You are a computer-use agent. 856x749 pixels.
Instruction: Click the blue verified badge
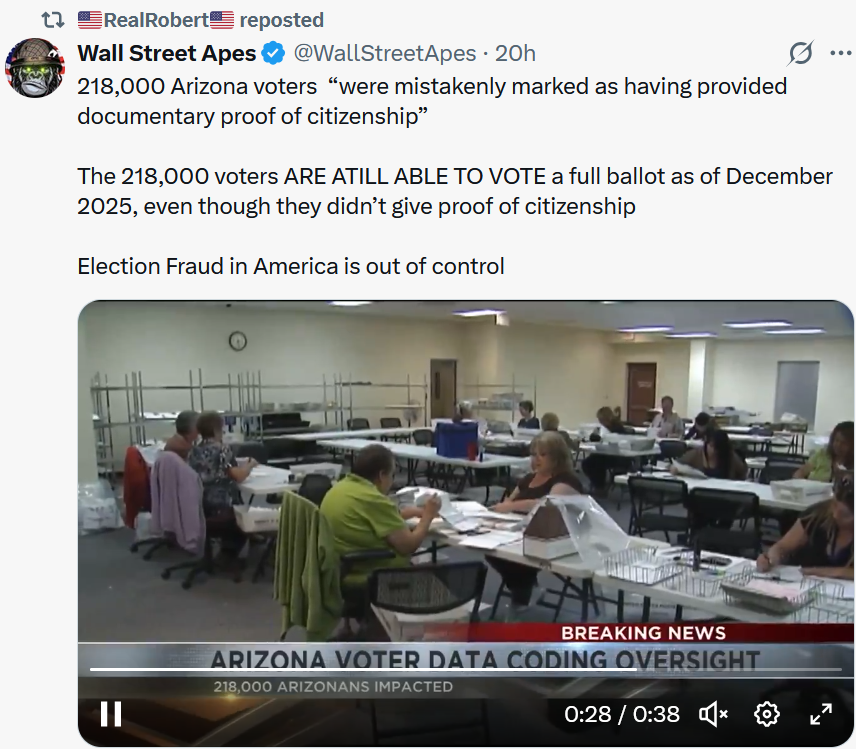[x=272, y=53]
